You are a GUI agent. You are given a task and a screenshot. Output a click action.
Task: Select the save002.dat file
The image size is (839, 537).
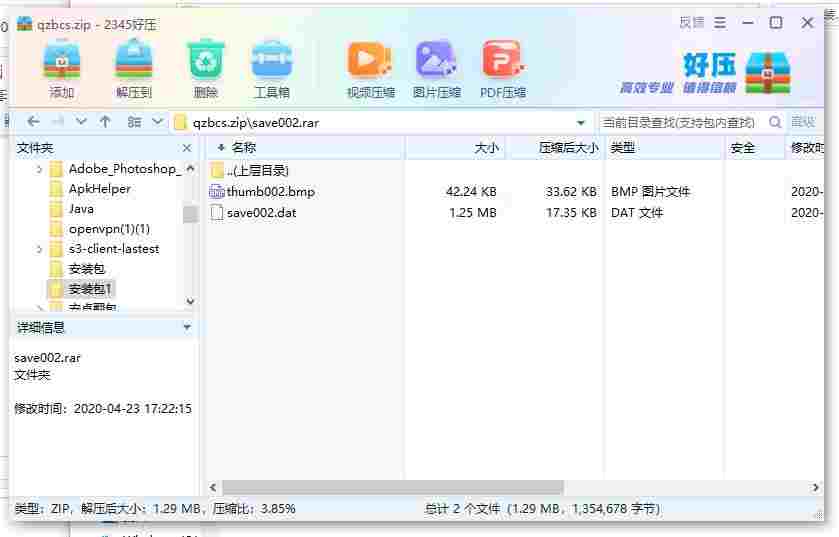click(261, 213)
